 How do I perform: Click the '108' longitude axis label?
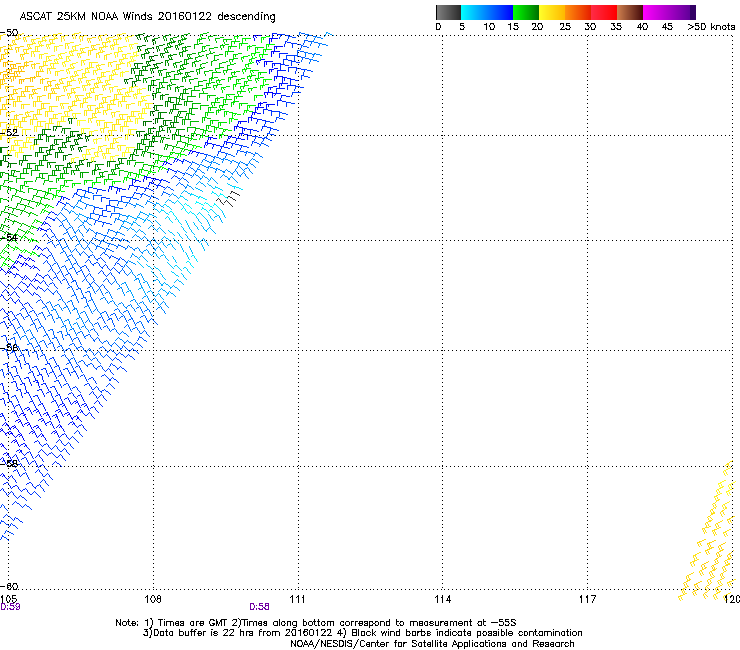coord(153,599)
